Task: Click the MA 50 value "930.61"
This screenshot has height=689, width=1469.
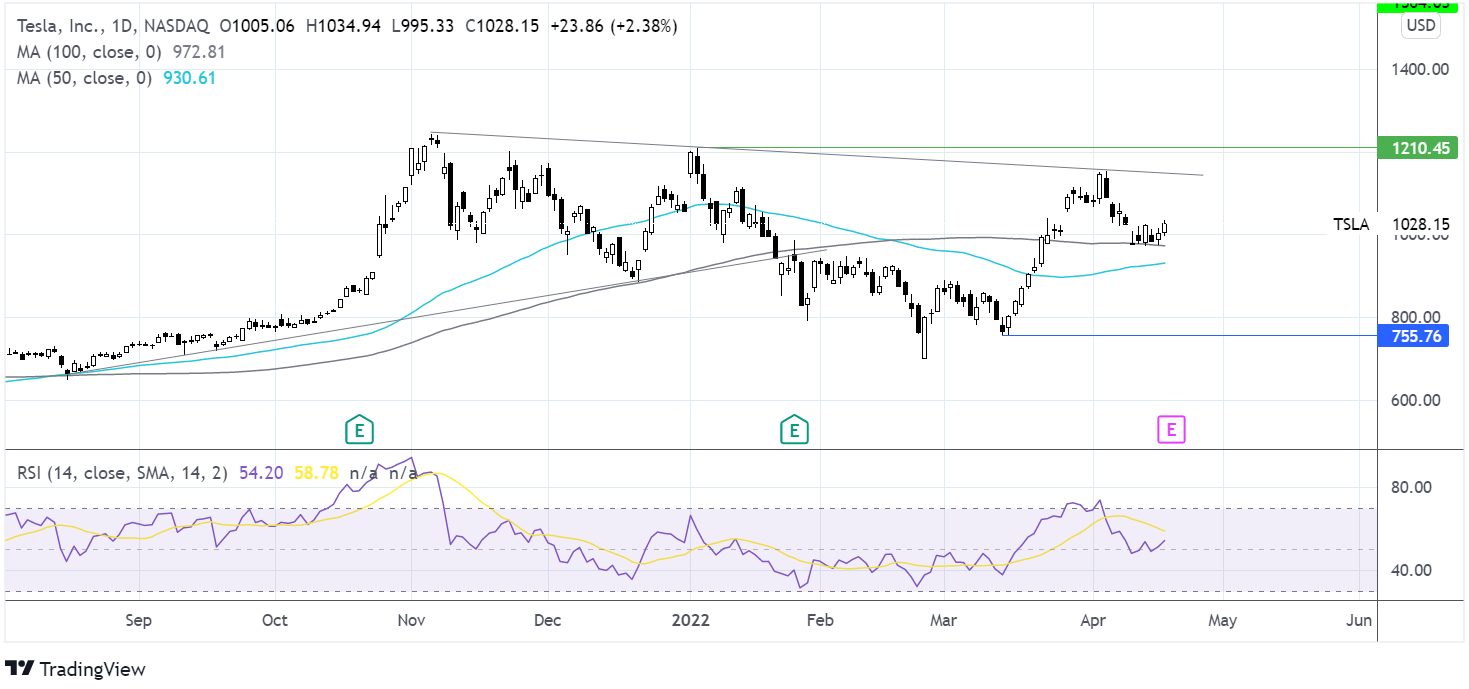Action: (188, 78)
